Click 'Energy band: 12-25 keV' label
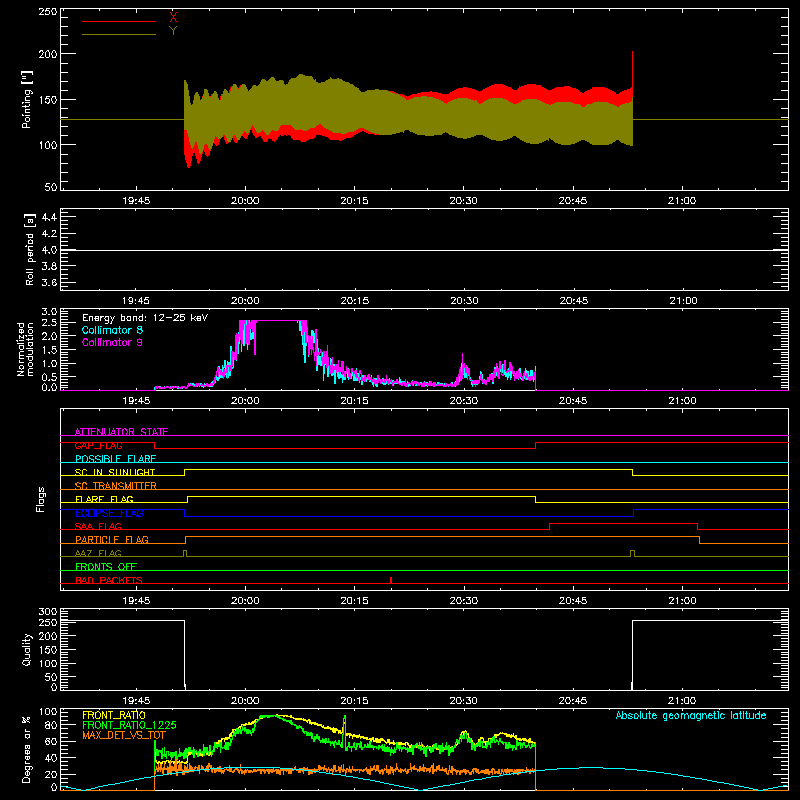Viewport: 800px width, 800px height. pos(145,318)
